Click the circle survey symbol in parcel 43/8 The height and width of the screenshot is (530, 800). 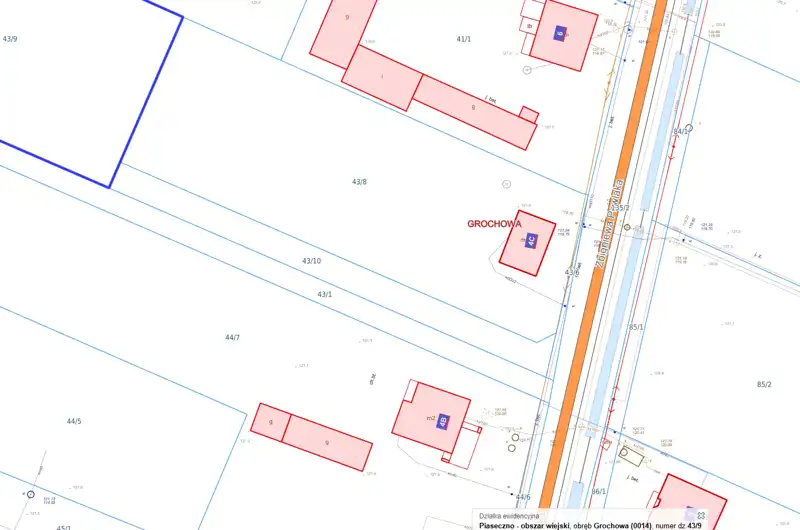tap(507, 183)
